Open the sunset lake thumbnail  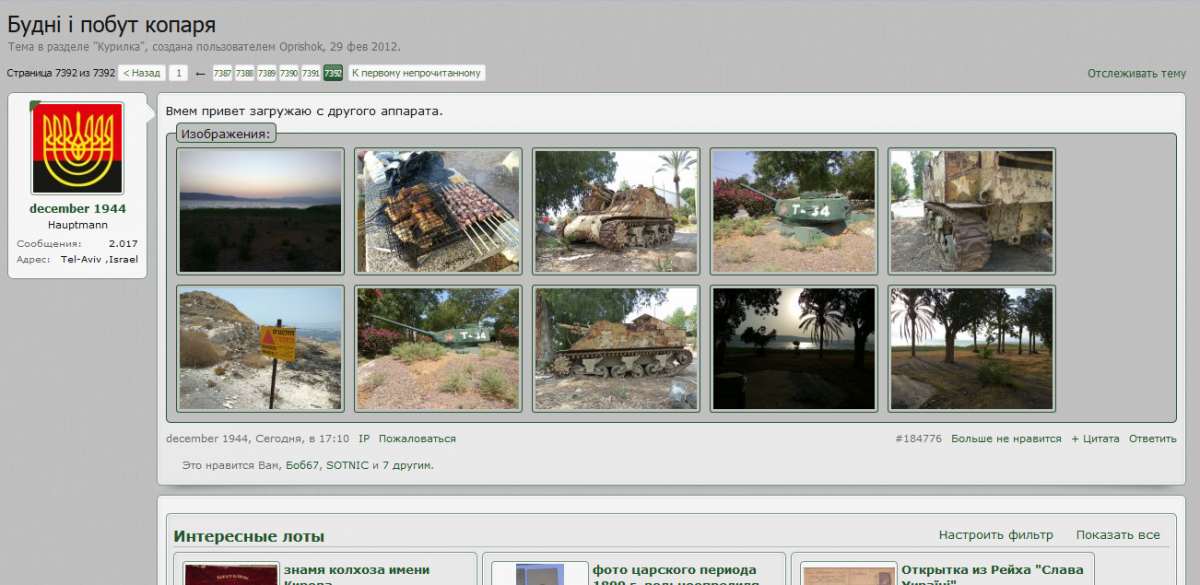[260, 211]
